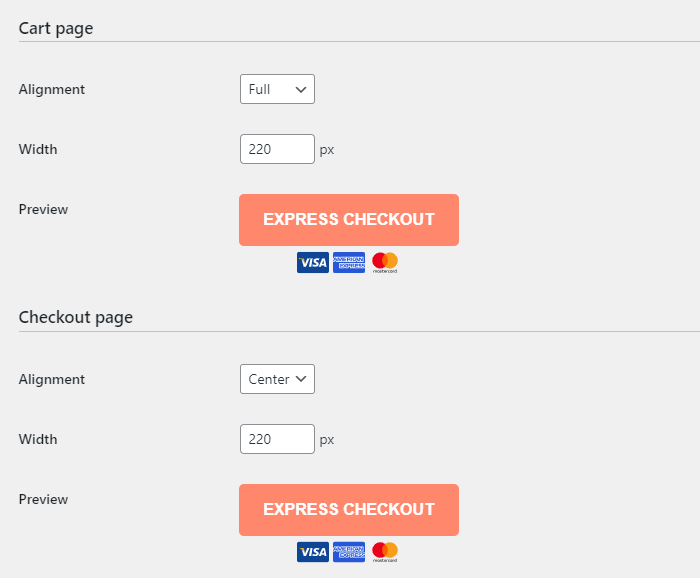Viewport: 700px width, 578px height.
Task: Click the Cart page section heading
Action: (x=56, y=29)
